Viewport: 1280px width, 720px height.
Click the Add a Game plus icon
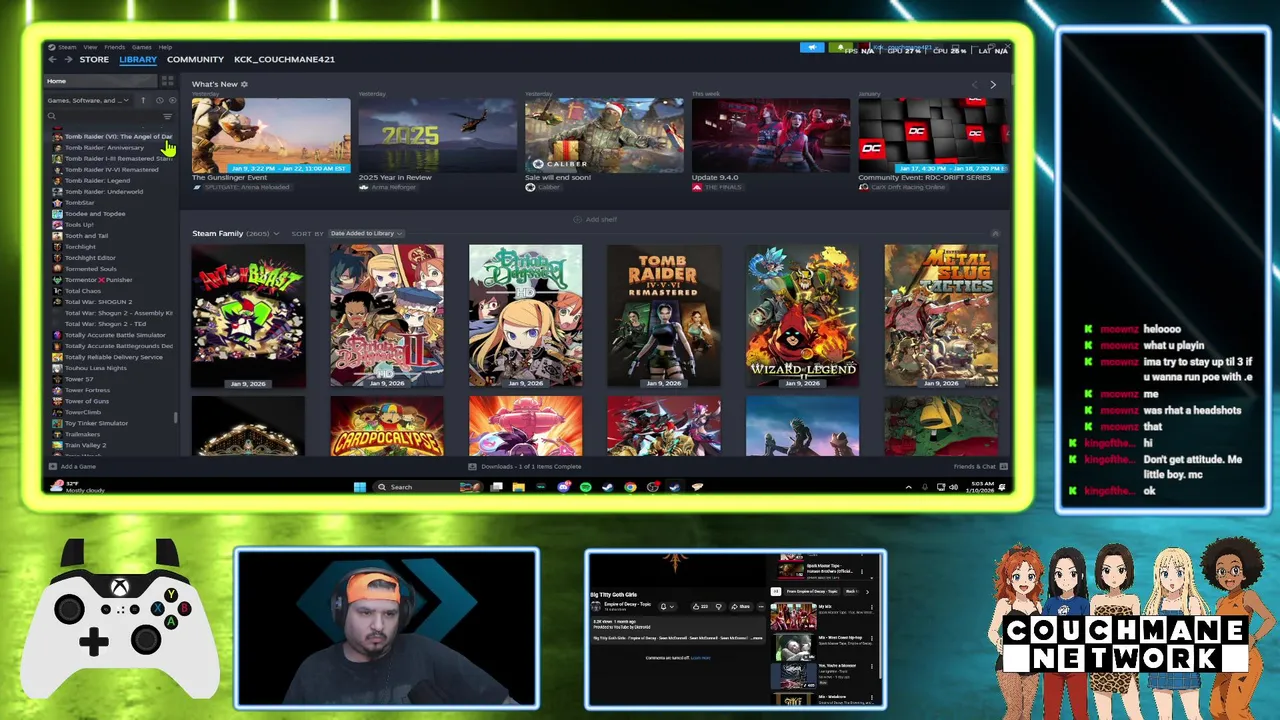click(x=53, y=466)
